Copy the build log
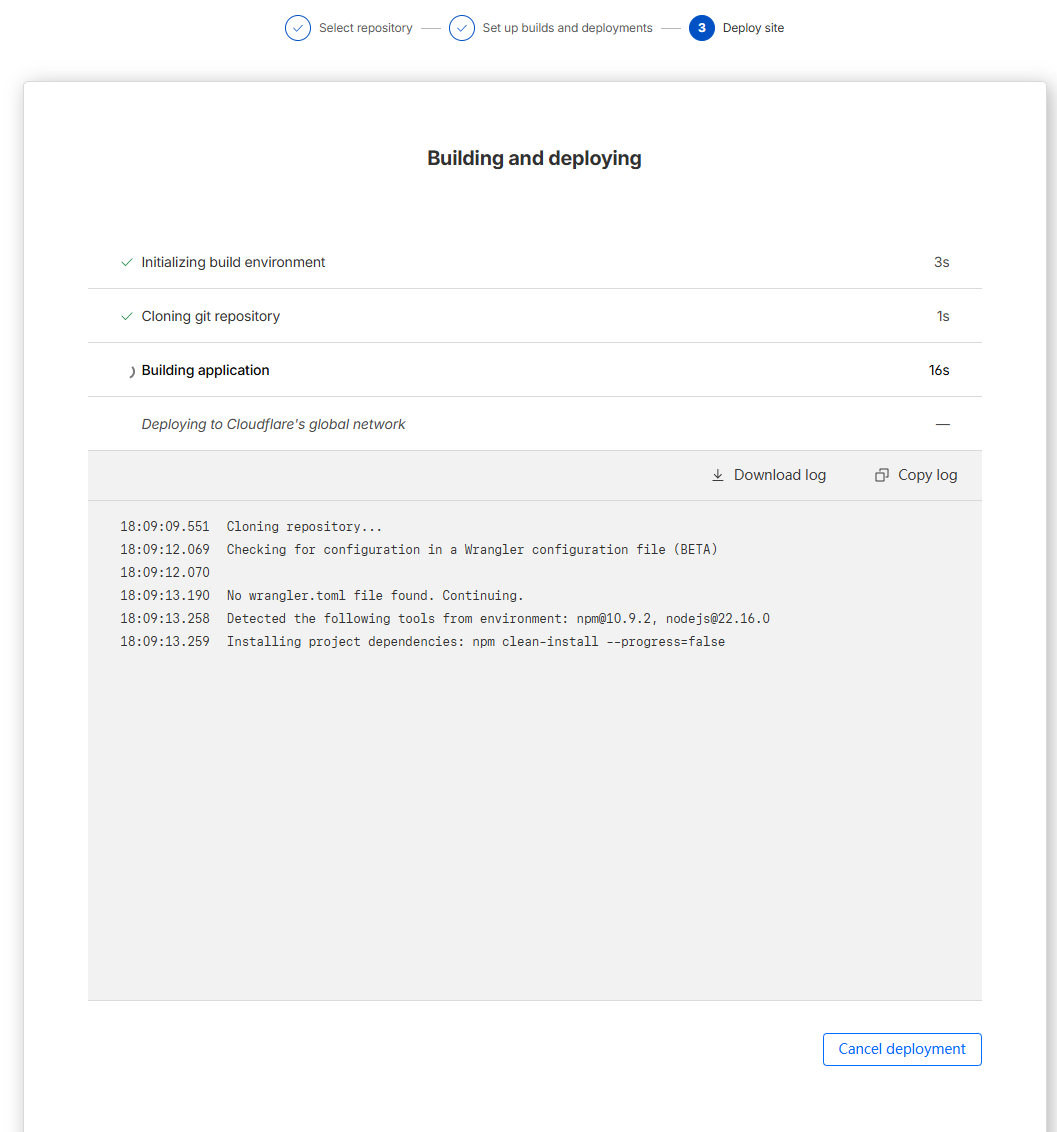 [x=916, y=475]
